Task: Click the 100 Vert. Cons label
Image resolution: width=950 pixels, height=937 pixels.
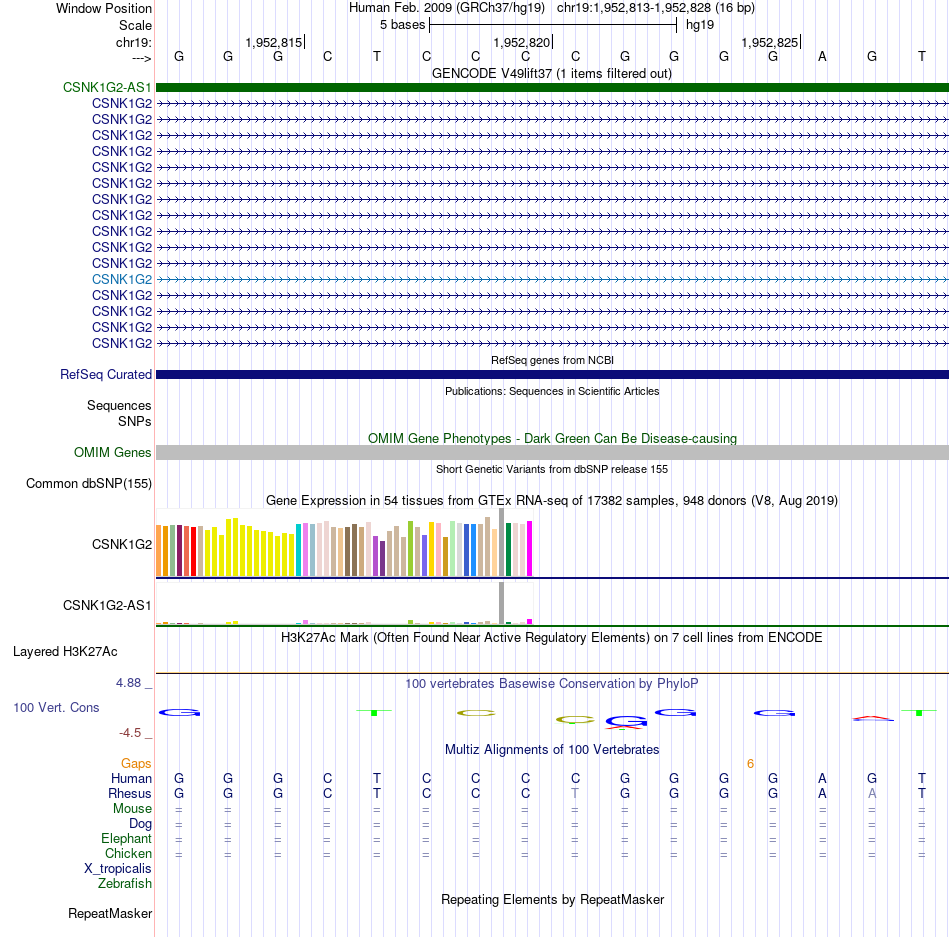Action: tap(56, 707)
